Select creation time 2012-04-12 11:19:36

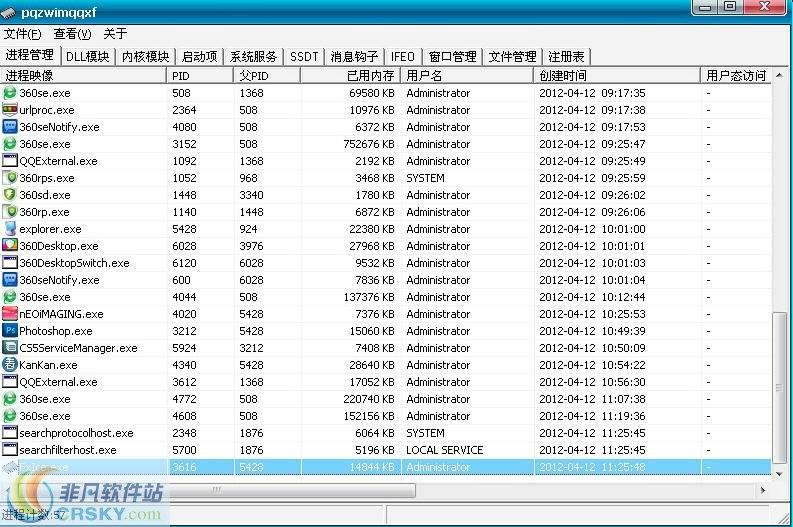[592, 416]
